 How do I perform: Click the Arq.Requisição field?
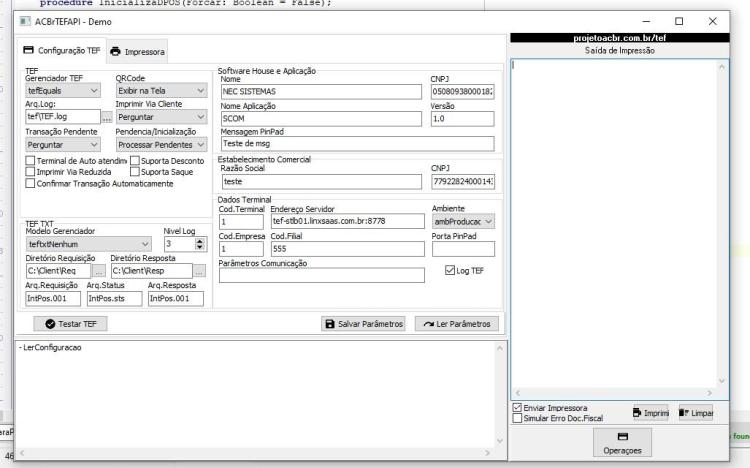point(53,299)
